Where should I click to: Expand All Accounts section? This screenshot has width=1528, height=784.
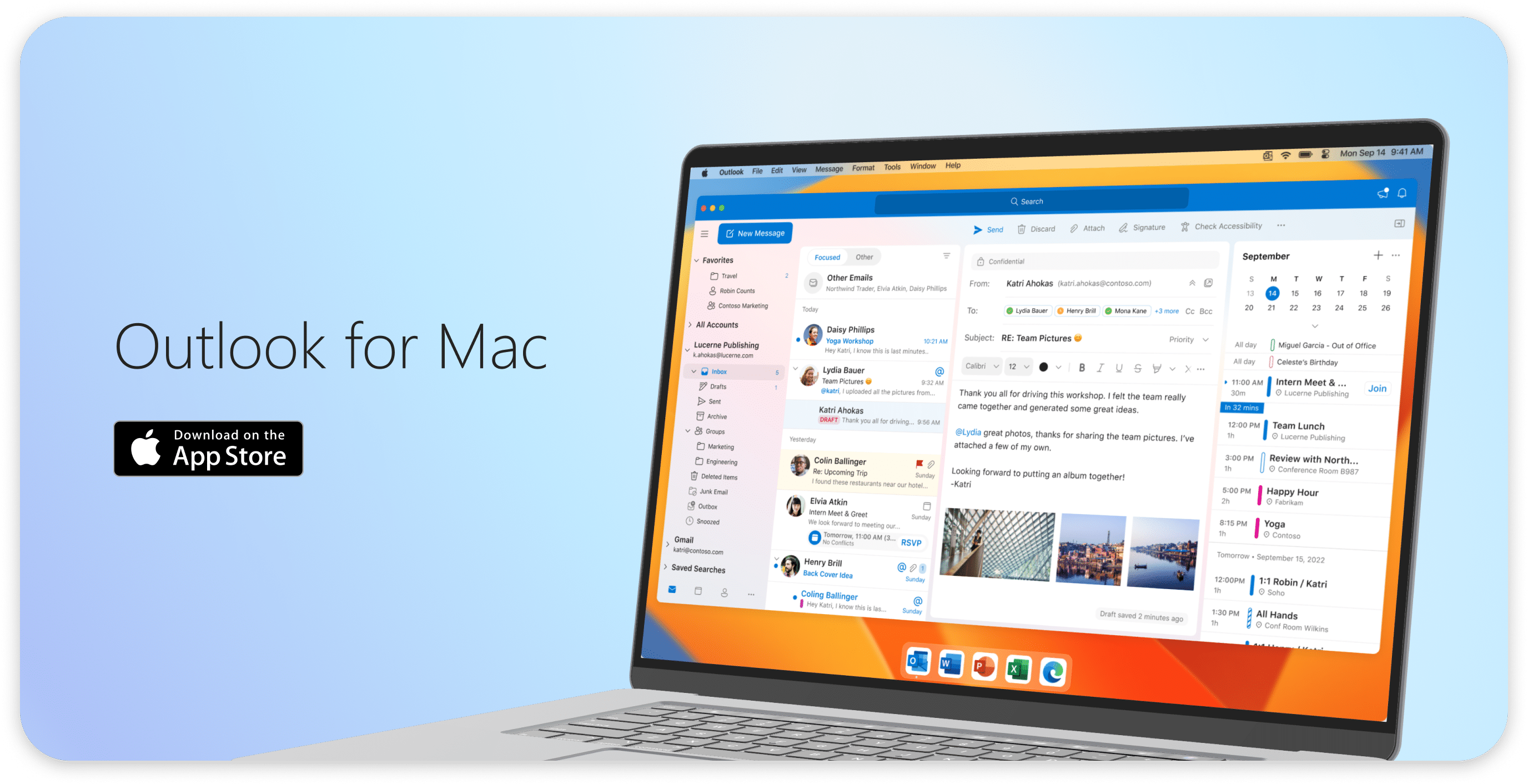(697, 325)
